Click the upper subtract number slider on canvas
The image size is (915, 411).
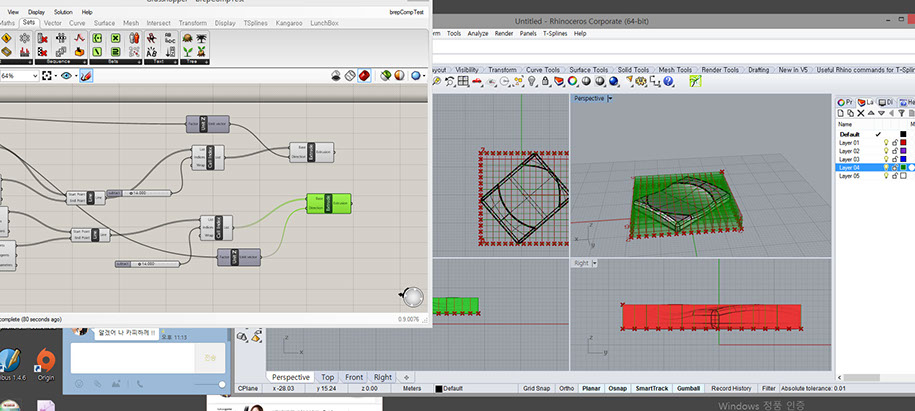(139, 193)
